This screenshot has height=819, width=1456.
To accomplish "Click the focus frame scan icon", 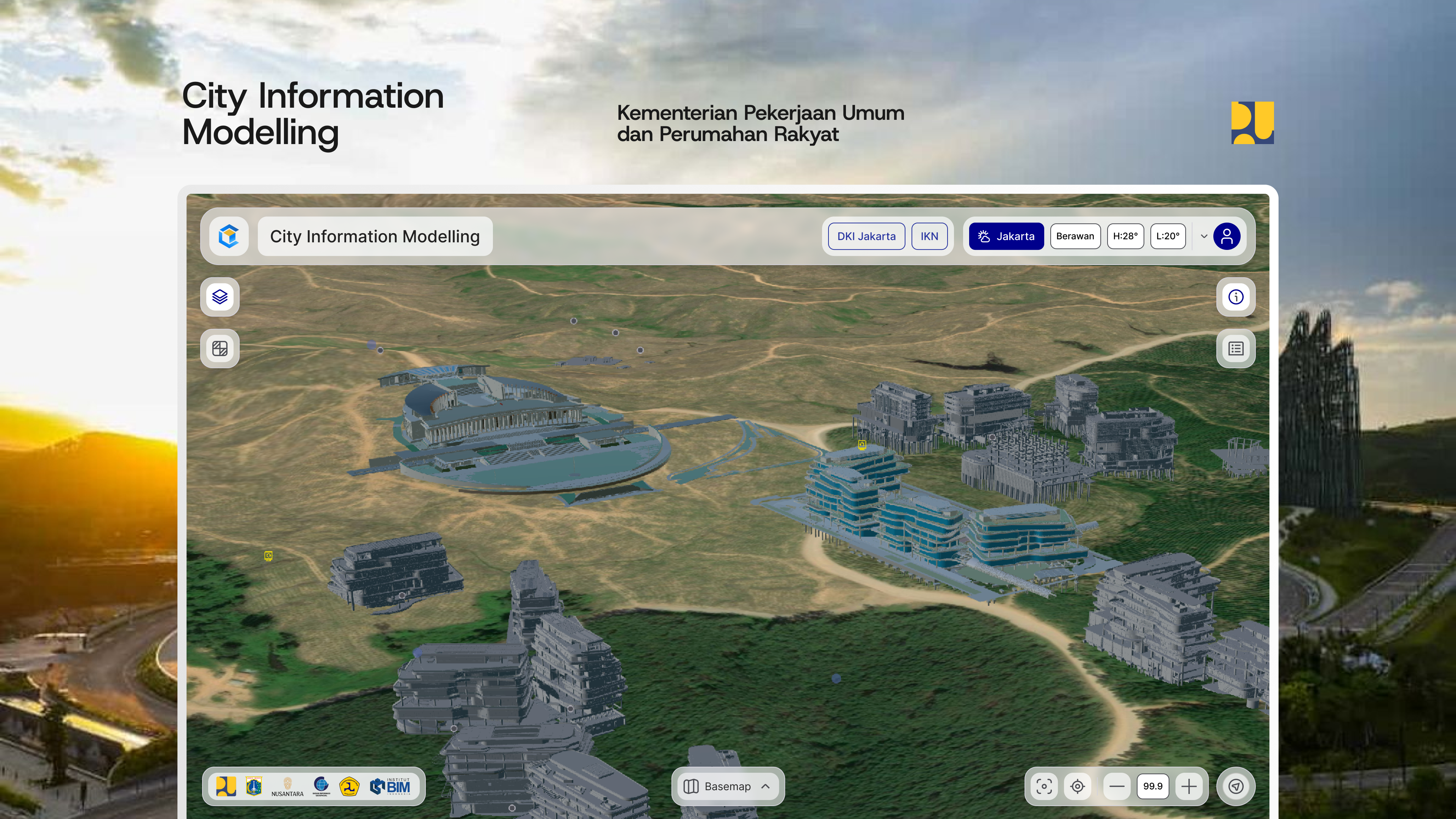I will pyautogui.click(x=1044, y=786).
